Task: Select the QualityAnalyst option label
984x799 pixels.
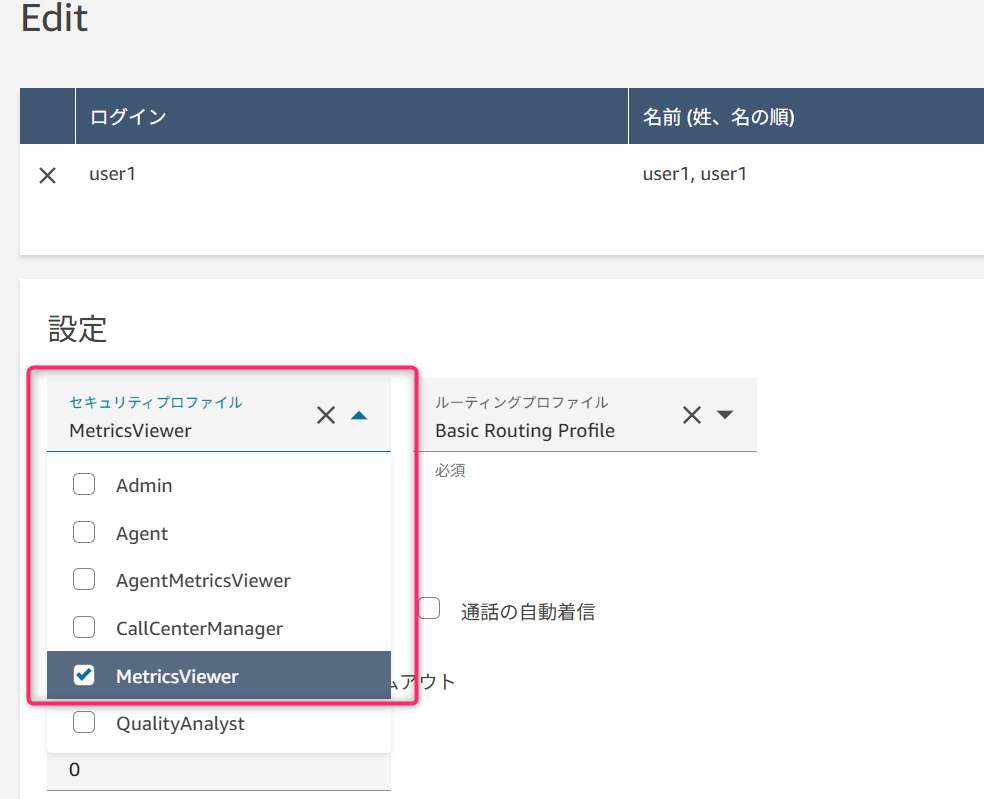Action: pos(180,724)
